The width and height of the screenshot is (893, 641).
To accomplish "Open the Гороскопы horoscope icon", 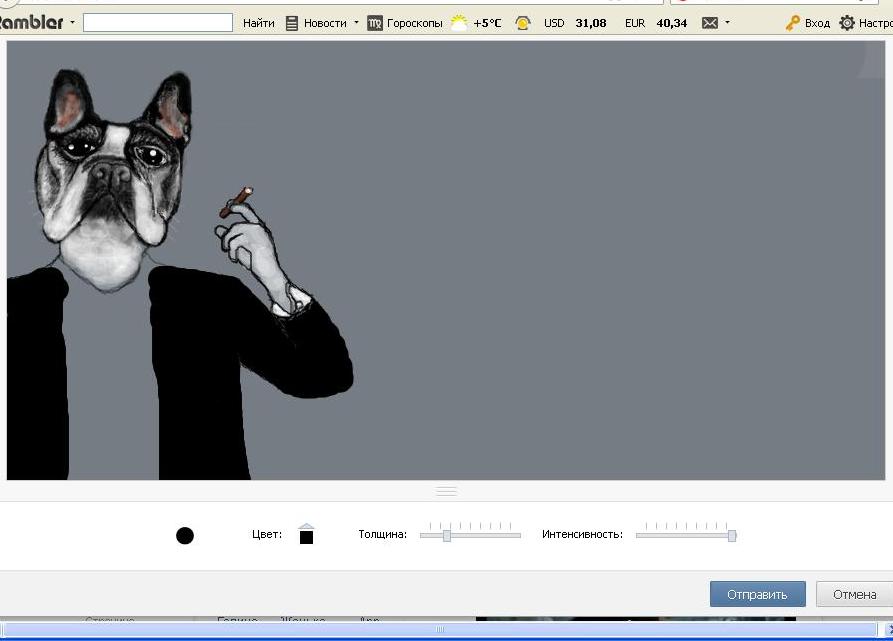I will pyautogui.click(x=375, y=23).
